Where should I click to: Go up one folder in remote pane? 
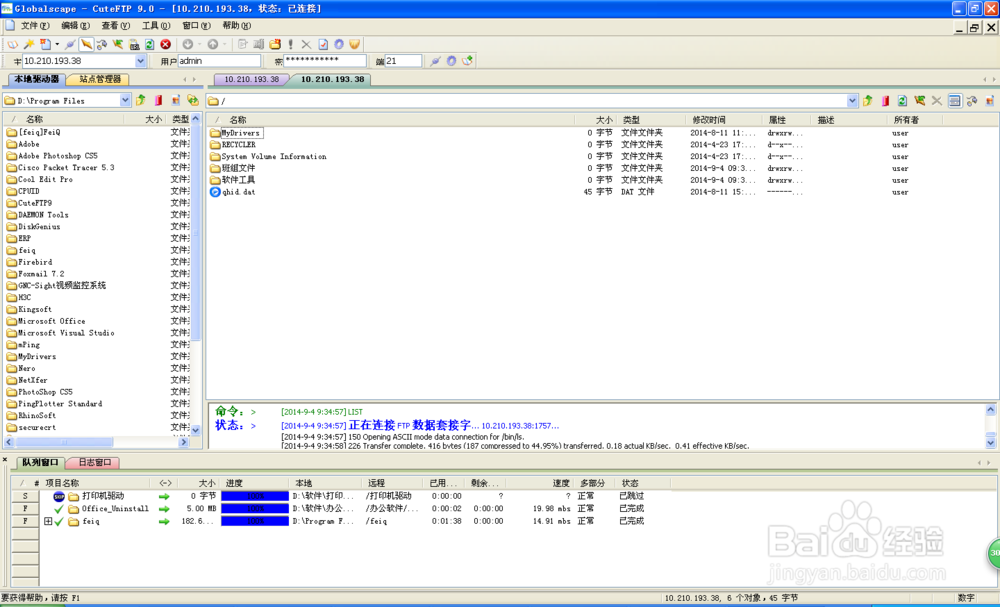867,101
